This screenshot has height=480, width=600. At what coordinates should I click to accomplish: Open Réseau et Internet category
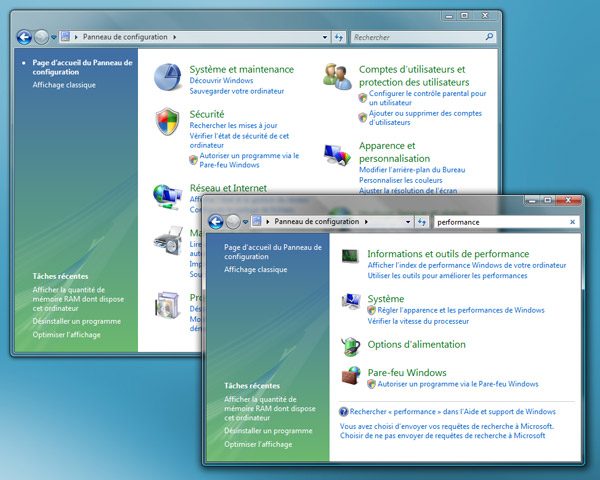(228, 188)
